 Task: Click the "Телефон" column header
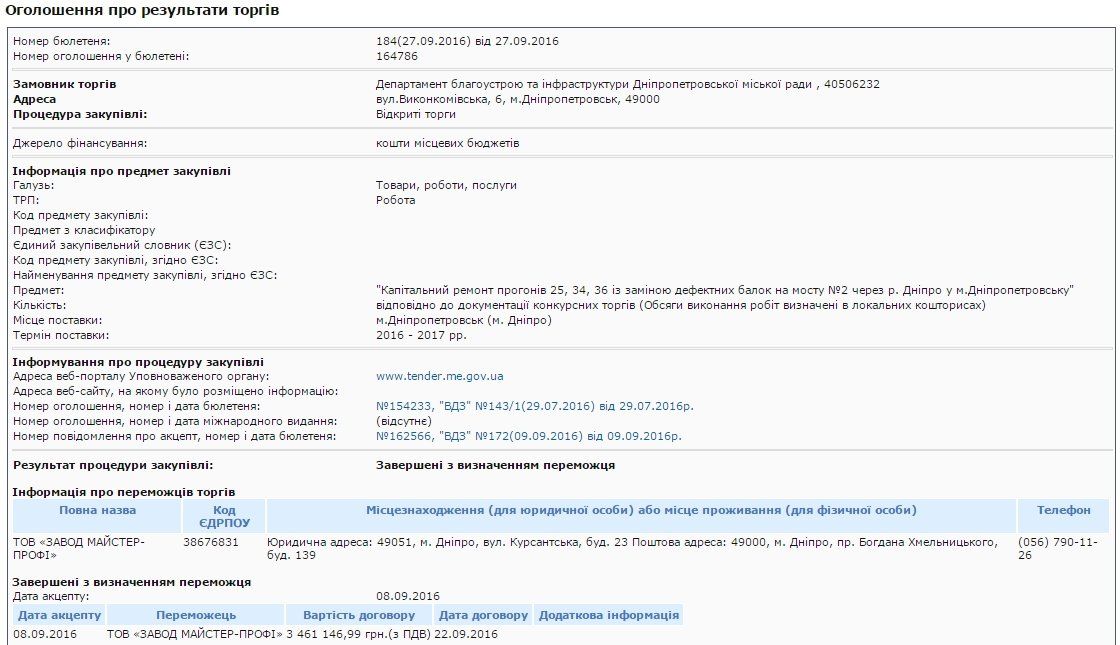(x=1063, y=512)
